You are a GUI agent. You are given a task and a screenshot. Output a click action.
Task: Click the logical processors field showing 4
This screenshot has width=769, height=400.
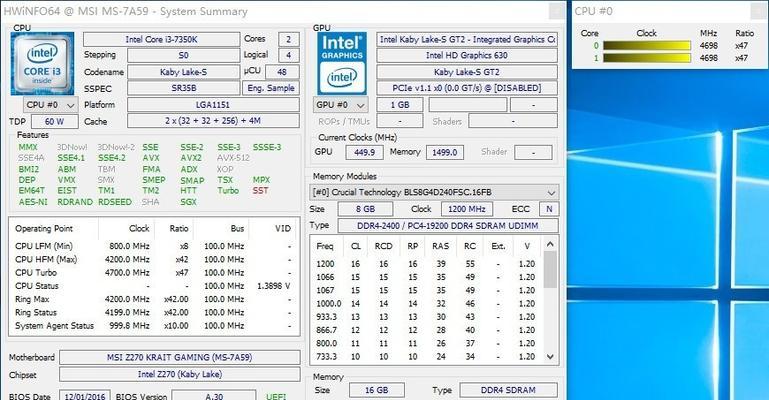coord(288,55)
